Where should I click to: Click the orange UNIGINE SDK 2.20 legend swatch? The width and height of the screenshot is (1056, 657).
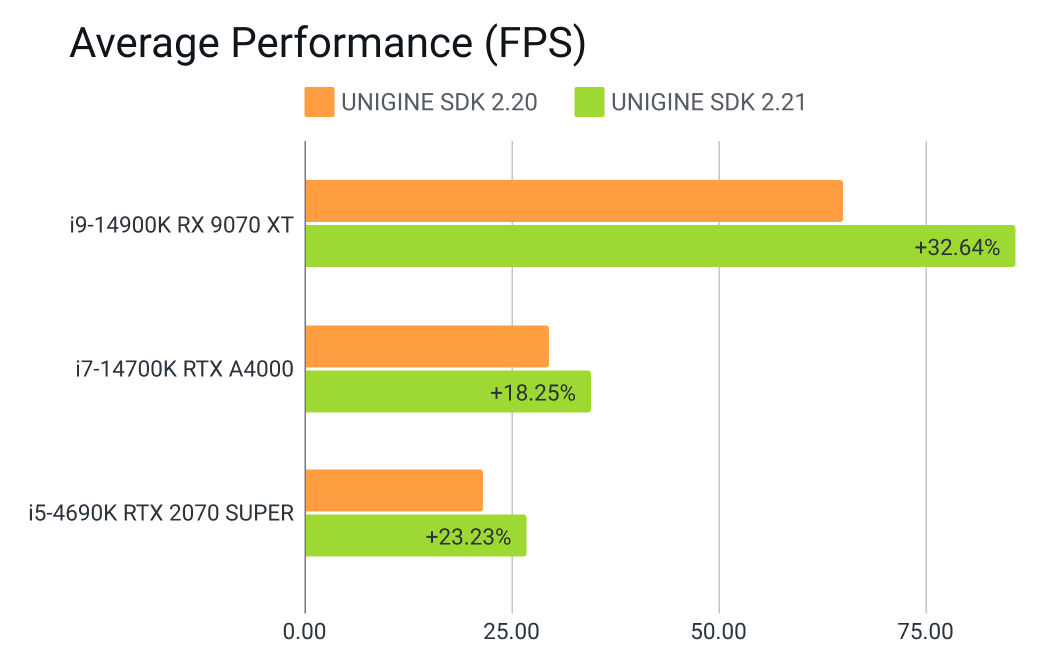[319, 102]
